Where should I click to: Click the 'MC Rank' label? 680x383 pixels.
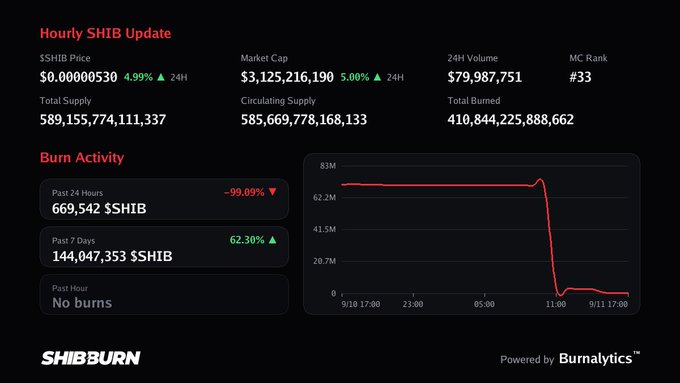pos(588,58)
